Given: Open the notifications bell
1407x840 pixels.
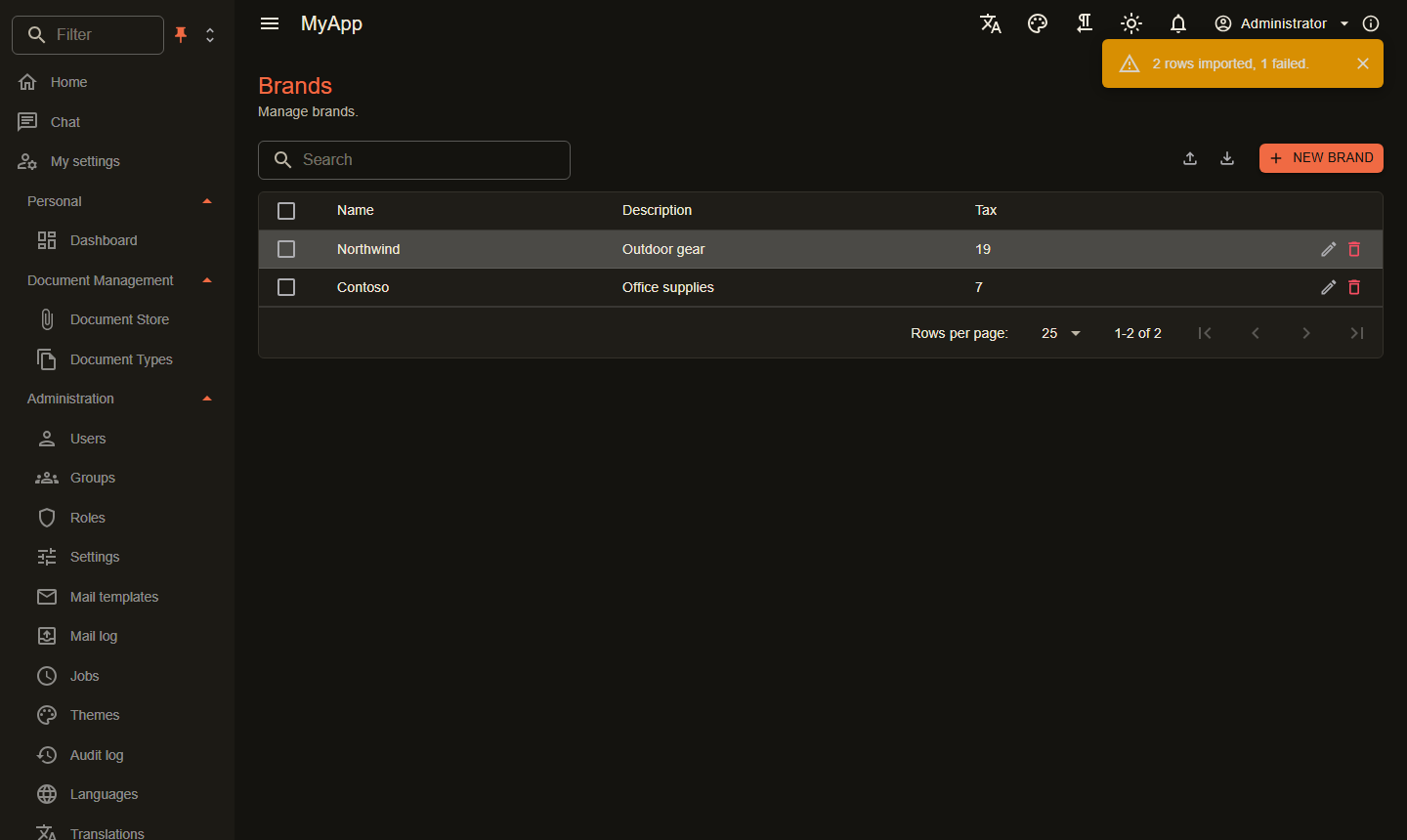Looking at the screenshot, I should tap(1178, 23).
